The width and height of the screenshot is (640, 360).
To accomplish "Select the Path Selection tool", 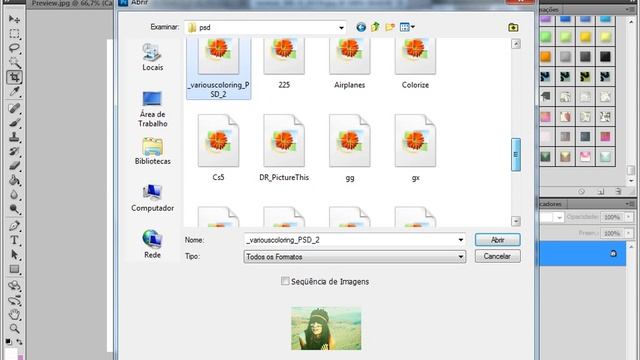I will 14,255.
